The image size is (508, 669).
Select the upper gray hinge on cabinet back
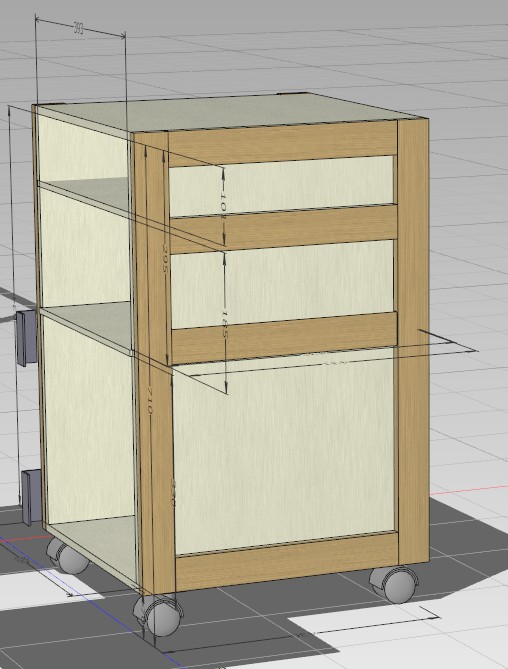[x=26, y=338]
